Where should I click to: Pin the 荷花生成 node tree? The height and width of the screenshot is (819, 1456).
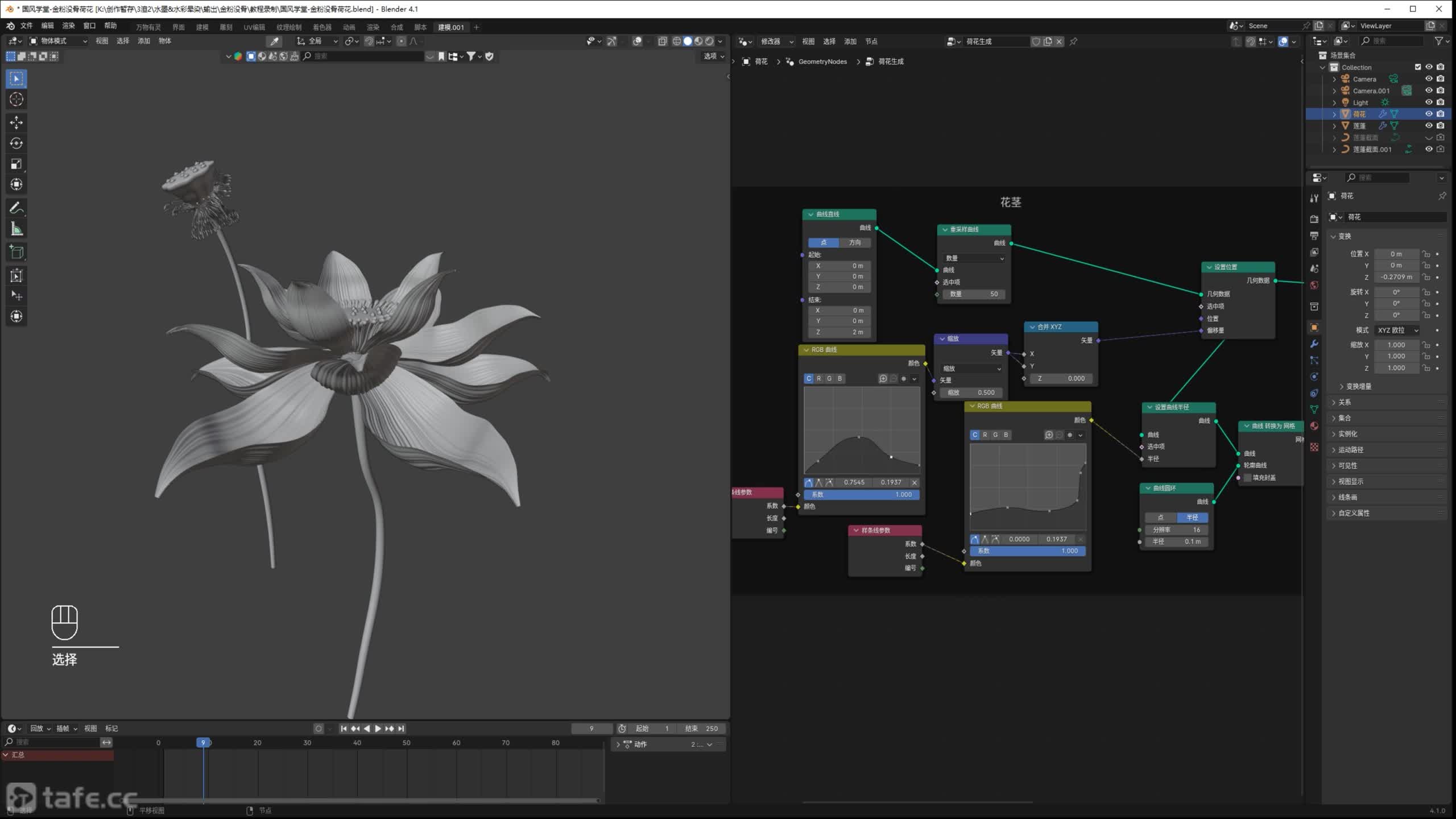pos(1073,42)
